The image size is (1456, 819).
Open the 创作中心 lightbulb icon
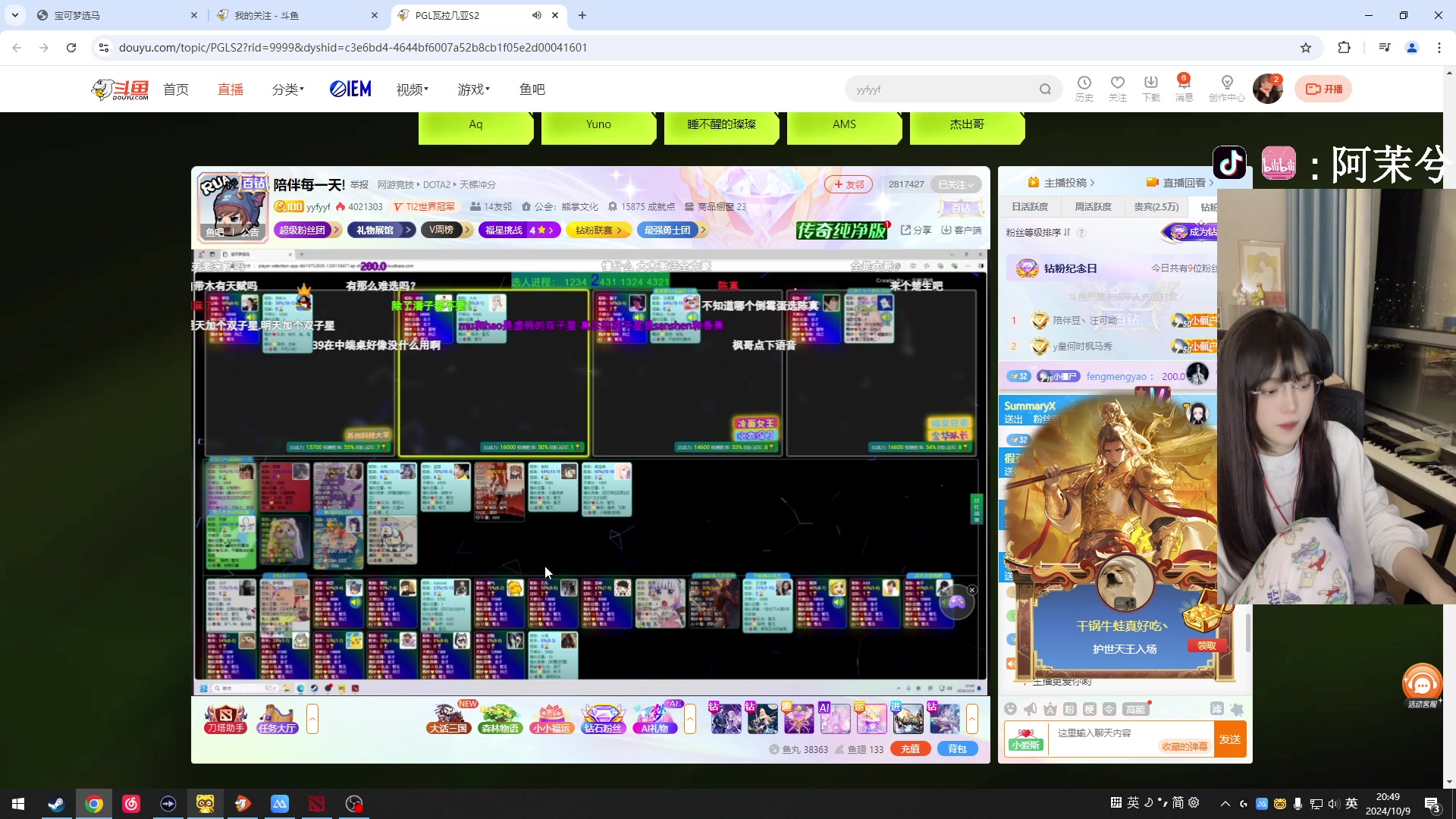tap(1226, 88)
